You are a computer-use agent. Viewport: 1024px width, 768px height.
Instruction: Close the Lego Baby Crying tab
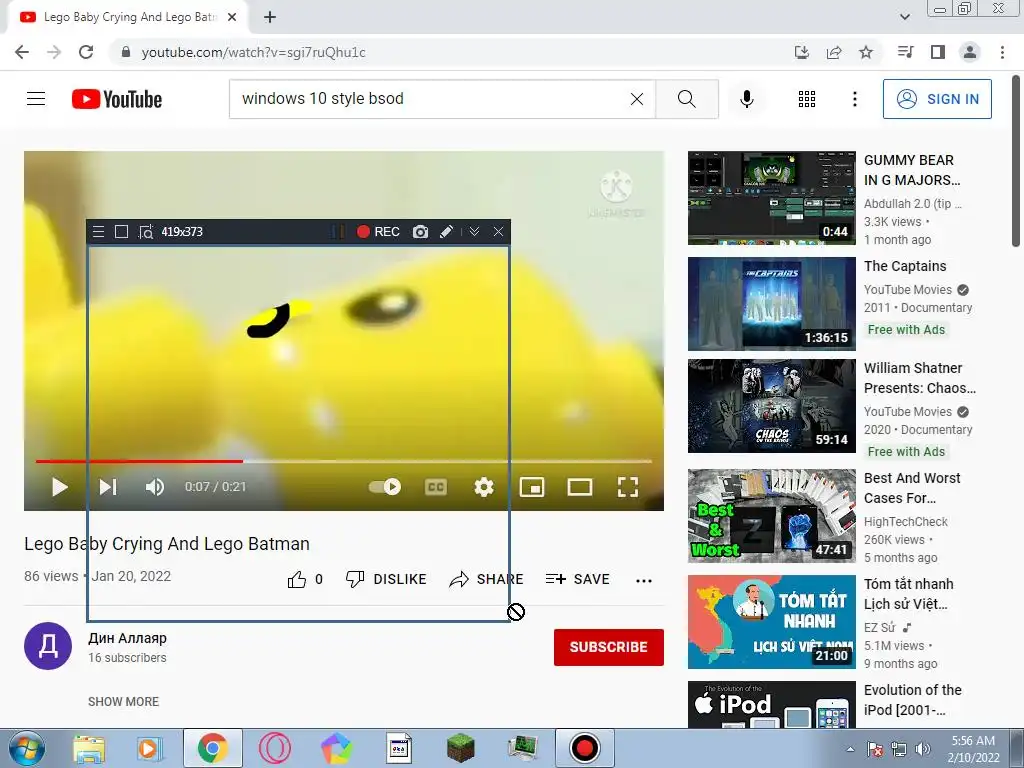(x=232, y=17)
